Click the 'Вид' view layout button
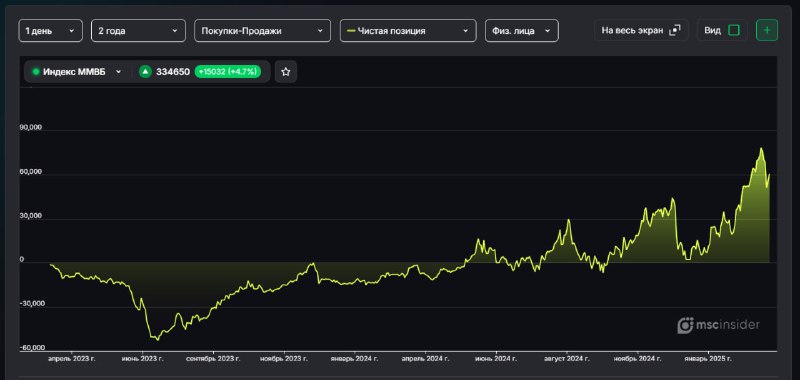 pos(722,30)
